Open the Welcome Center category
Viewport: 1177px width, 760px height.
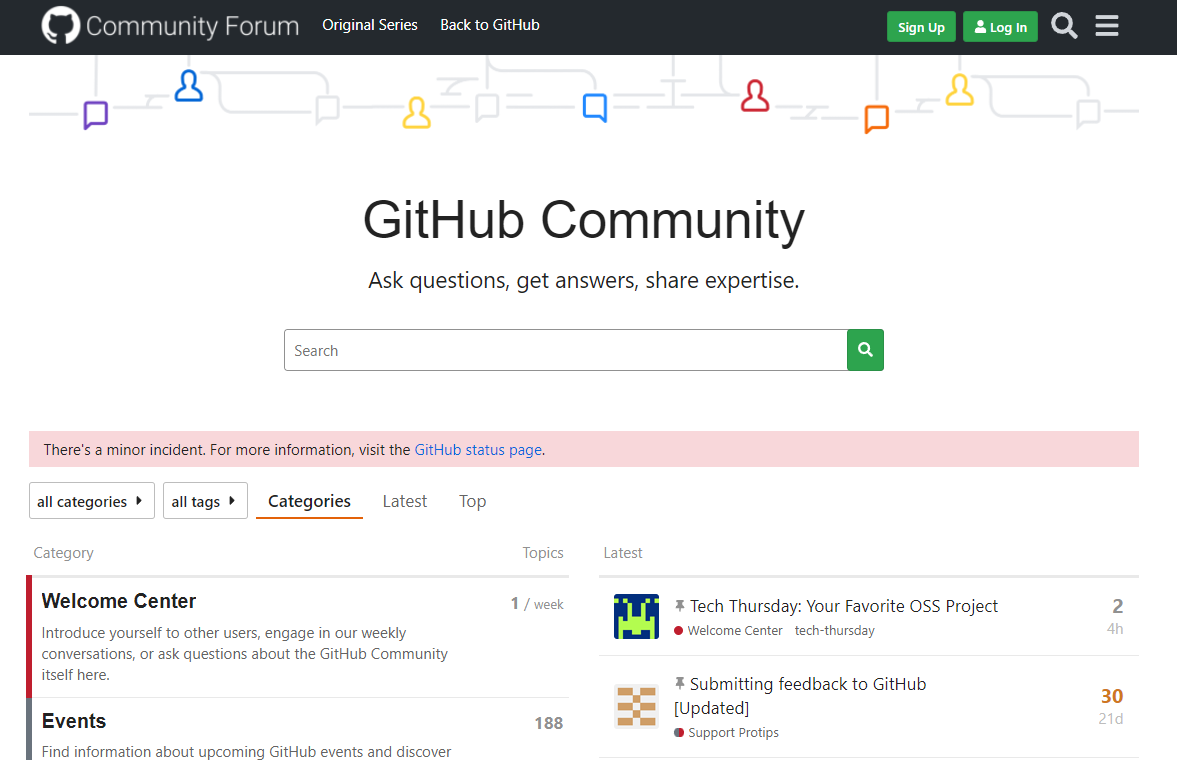119,601
